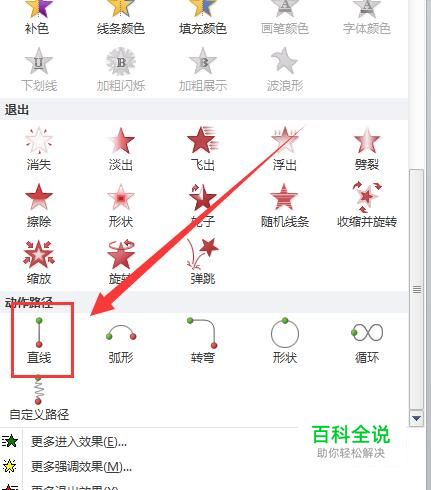The height and width of the screenshot is (490, 431).
Task: Apply the 消失 exit animation
Action: click(39, 149)
